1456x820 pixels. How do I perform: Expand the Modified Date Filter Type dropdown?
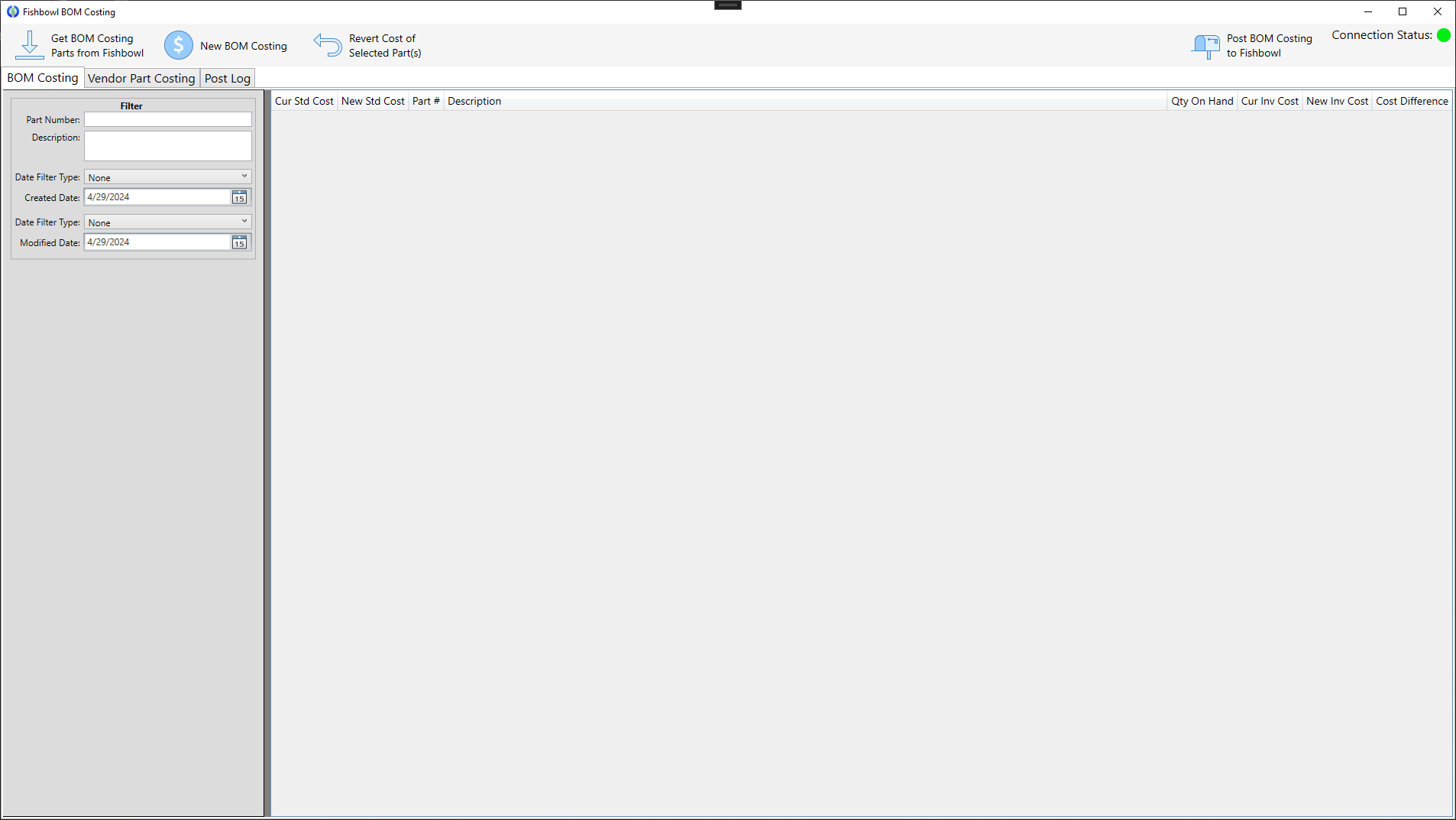coord(167,222)
